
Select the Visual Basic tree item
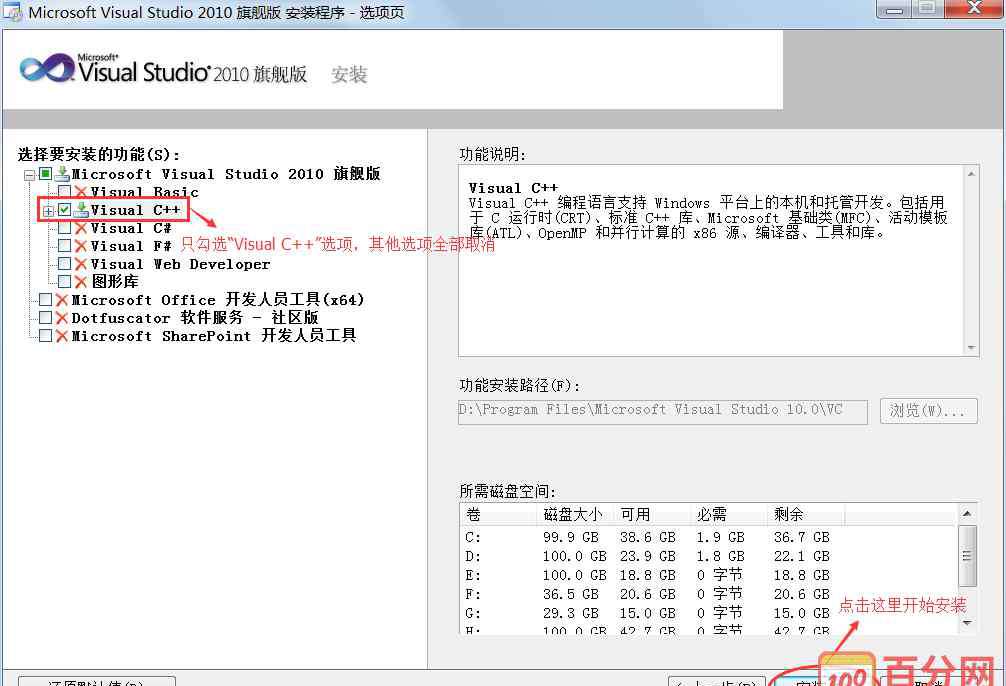click(x=144, y=192)
